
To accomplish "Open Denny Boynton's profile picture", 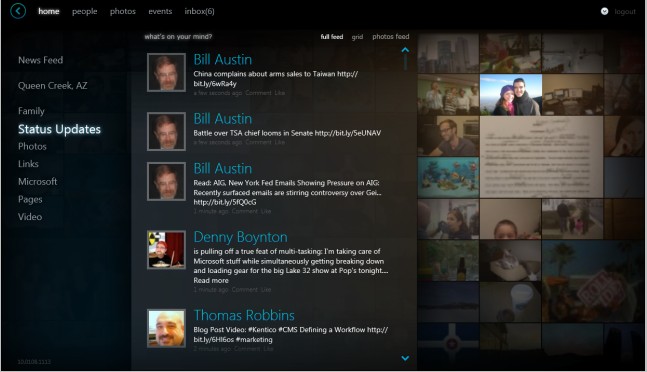I will 166,250.
